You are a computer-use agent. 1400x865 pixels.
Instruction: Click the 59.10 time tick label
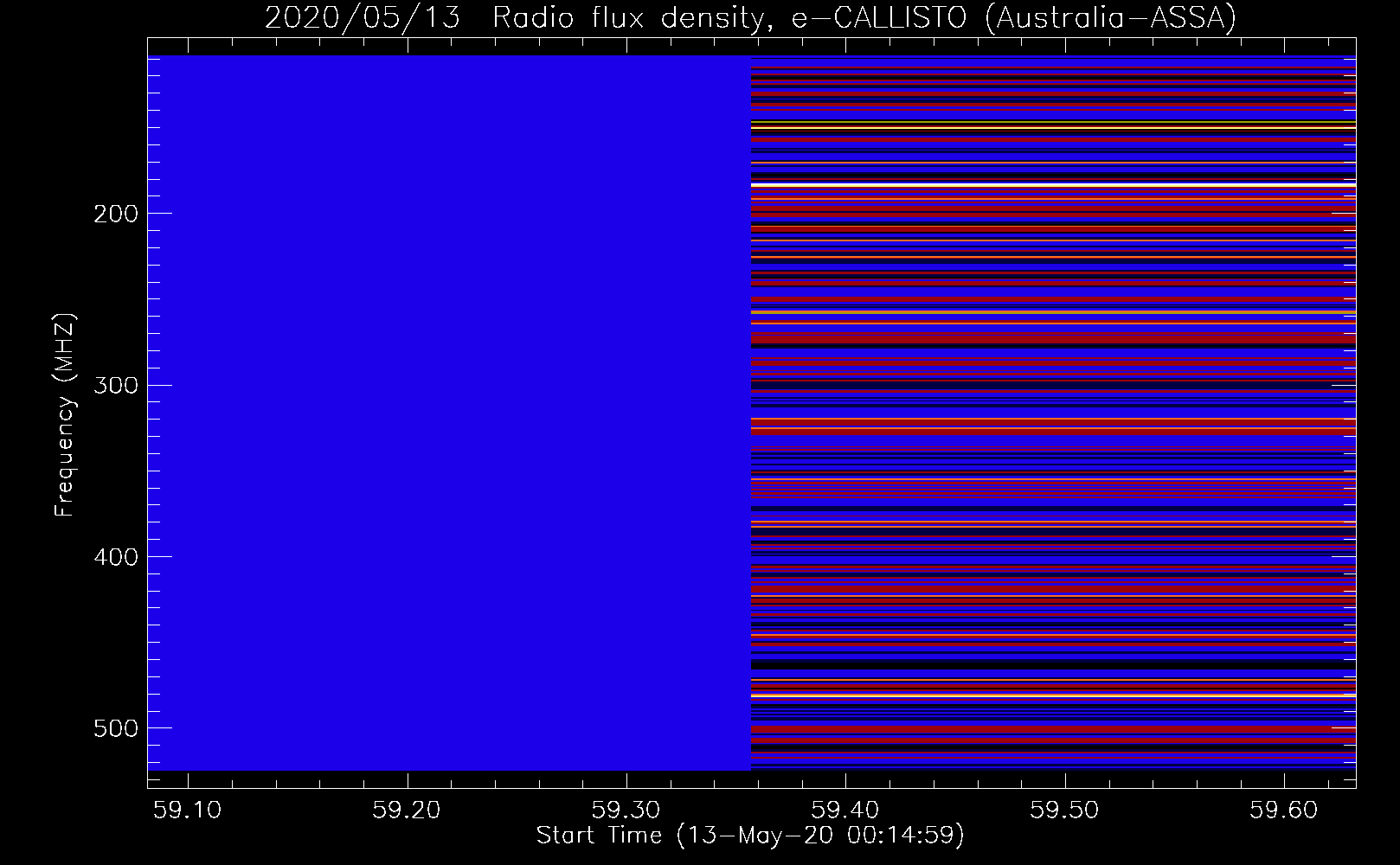click(187, 810)
